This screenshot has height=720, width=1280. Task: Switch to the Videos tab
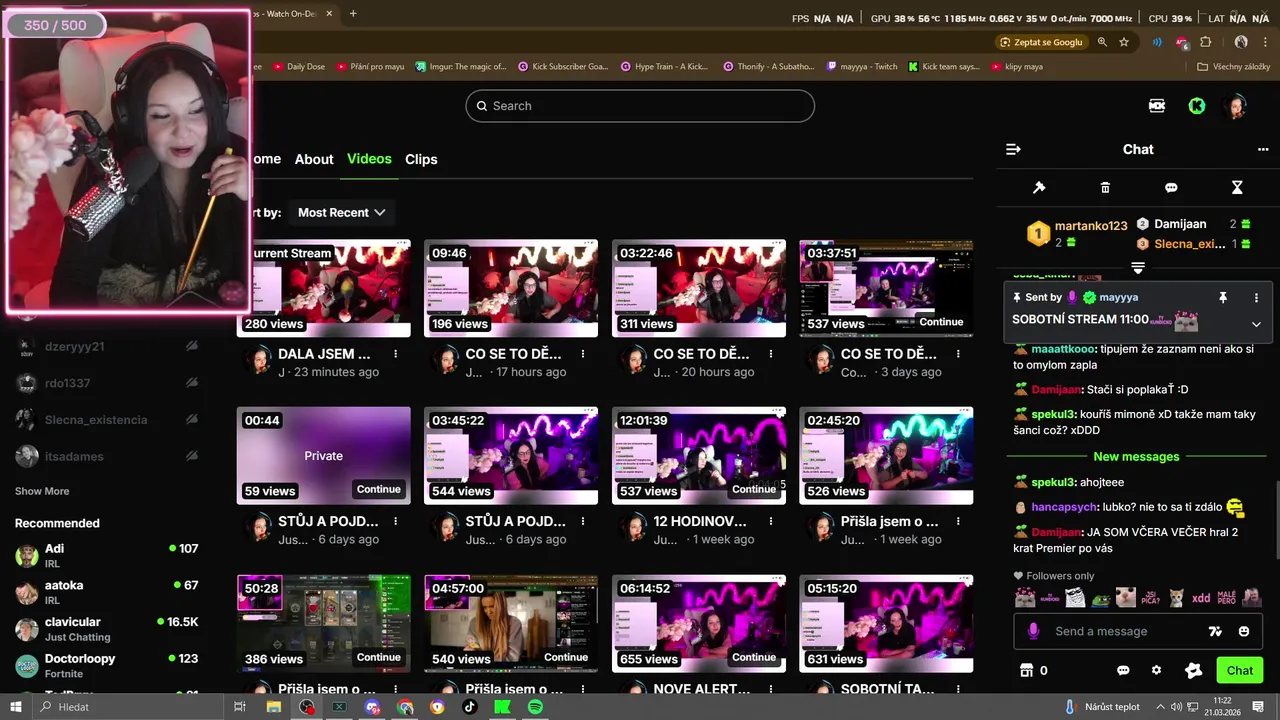click(x=369, y=159)
